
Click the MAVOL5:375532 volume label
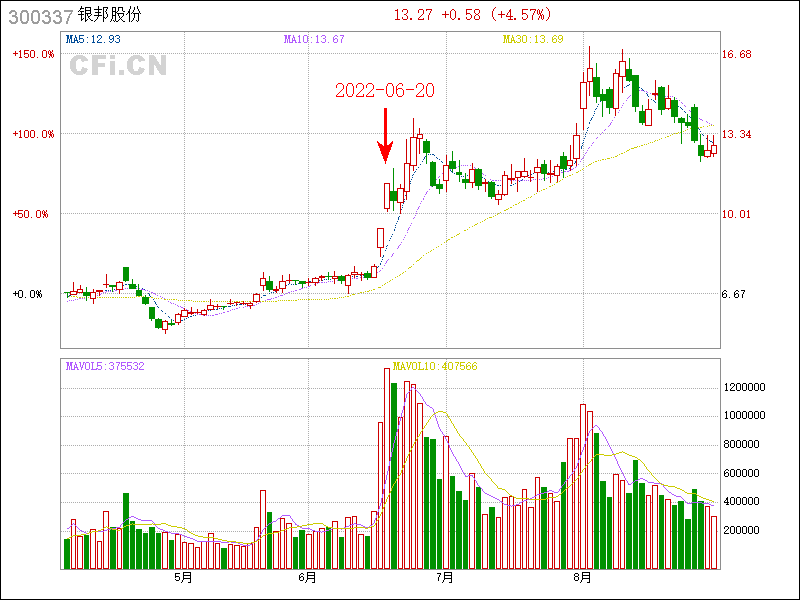click(105, 366)
